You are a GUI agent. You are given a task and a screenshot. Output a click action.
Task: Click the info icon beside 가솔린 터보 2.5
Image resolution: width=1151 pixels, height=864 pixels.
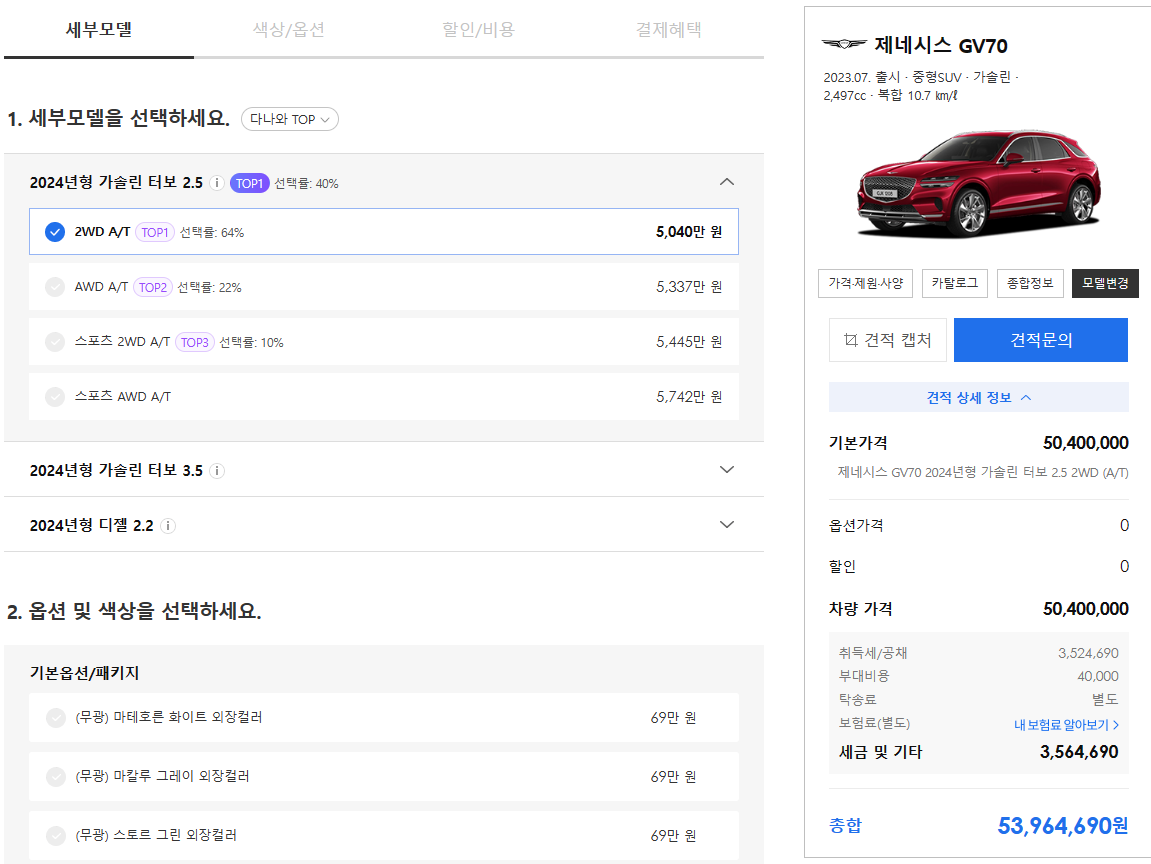coord(217,183)
